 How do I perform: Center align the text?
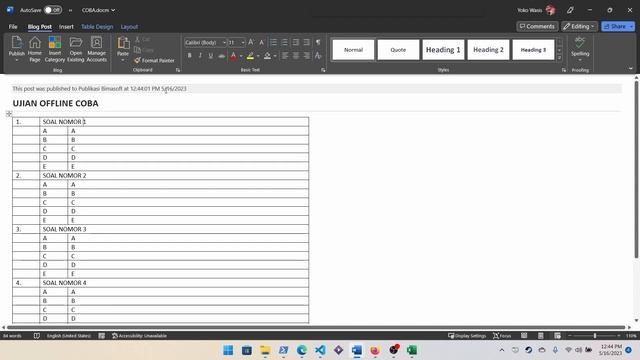pos(296,56)
